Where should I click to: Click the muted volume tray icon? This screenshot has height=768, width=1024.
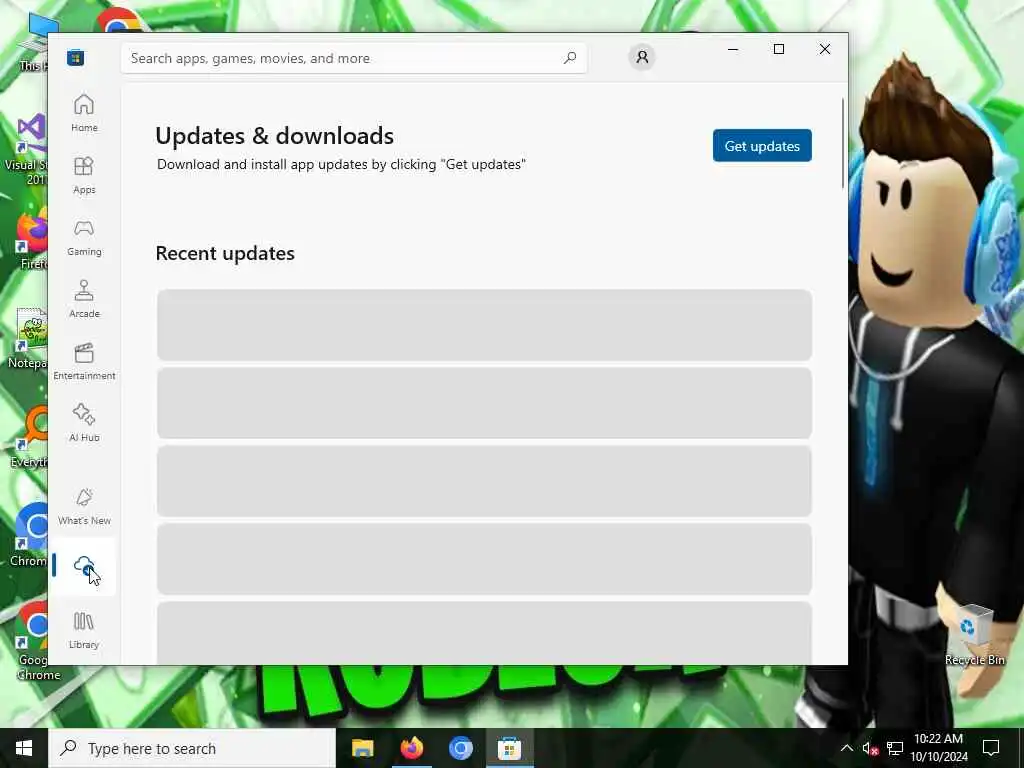pos(870,748)
